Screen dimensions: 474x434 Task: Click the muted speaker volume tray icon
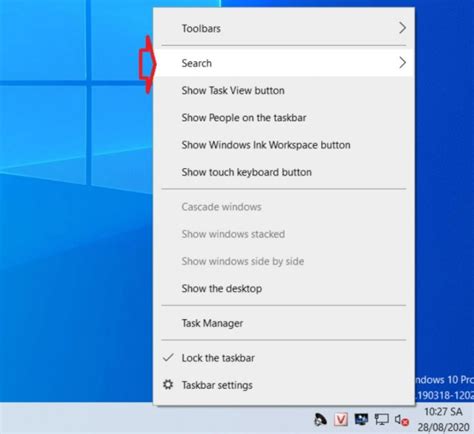[x=401, y=420]
